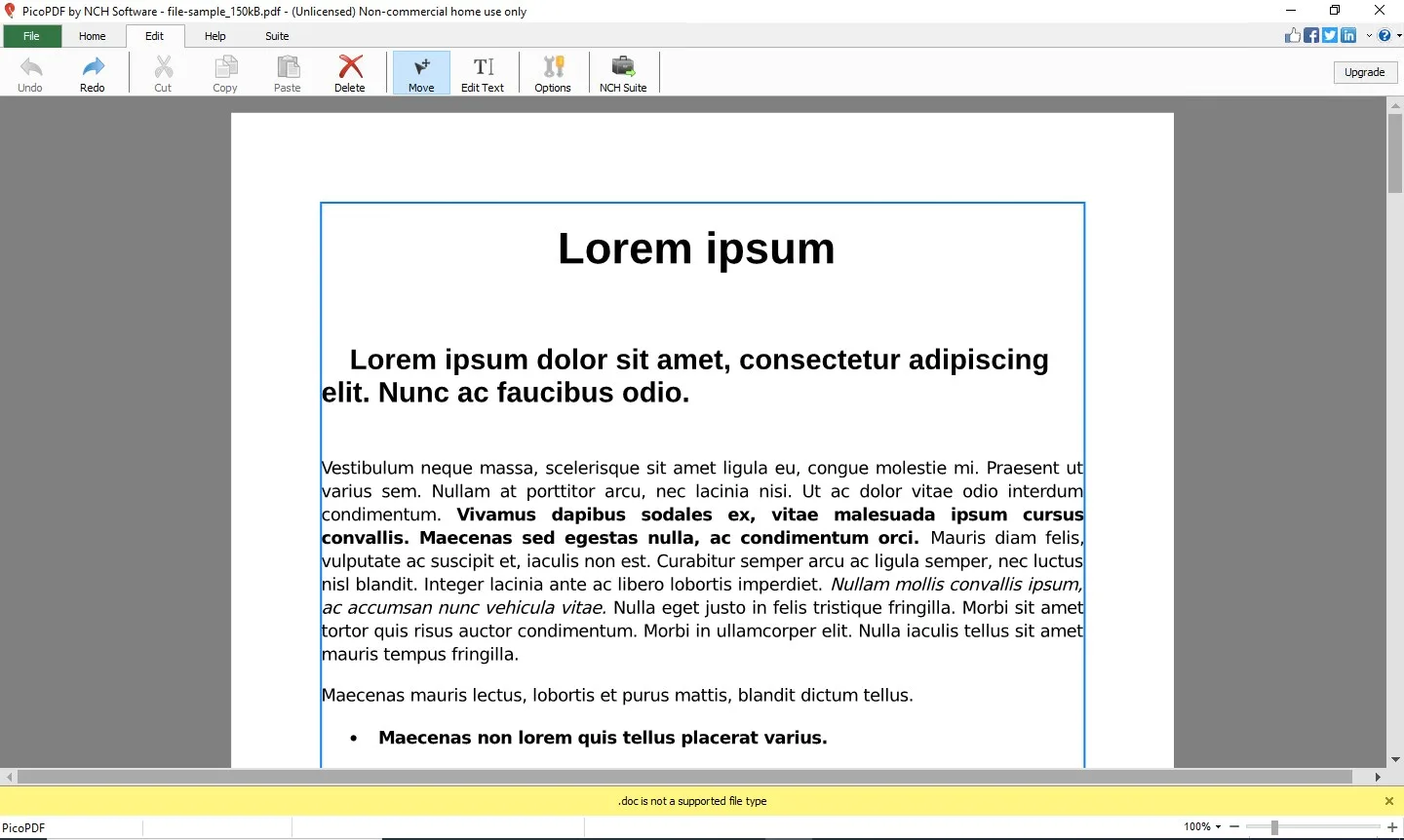Click the Redo arrow icon
Image resolution: width=1404 pixels, height=840 pixels.
click(x=93, y=67)
